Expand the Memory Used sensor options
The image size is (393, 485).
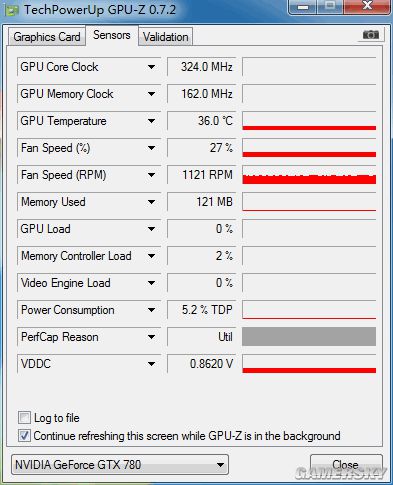[x=151, y=202]
